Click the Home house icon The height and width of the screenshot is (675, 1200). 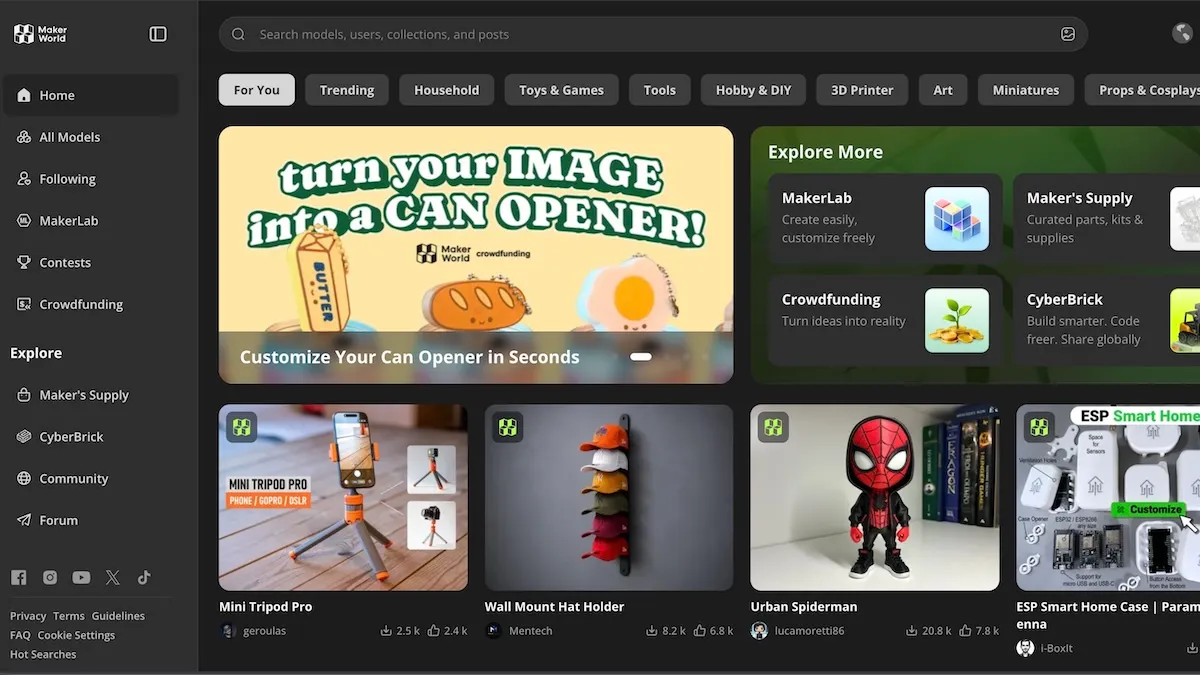[x=24, y=95]
